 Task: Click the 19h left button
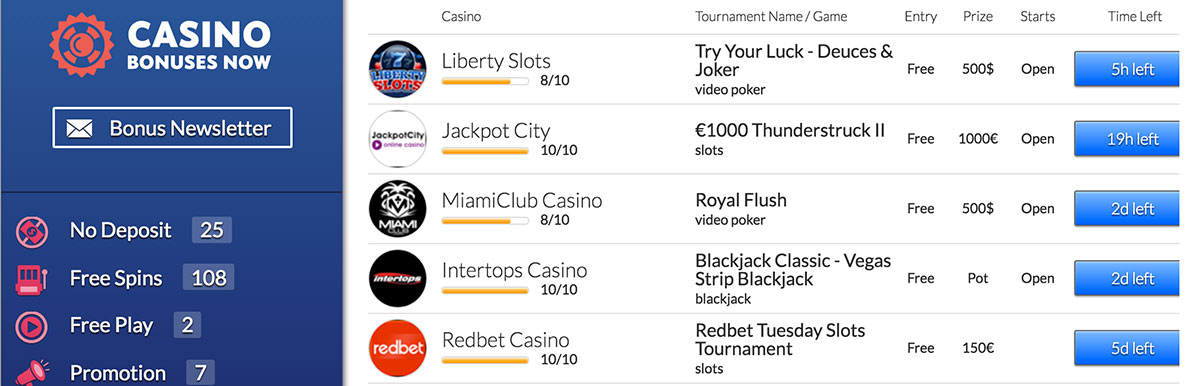coord(1132,139)
